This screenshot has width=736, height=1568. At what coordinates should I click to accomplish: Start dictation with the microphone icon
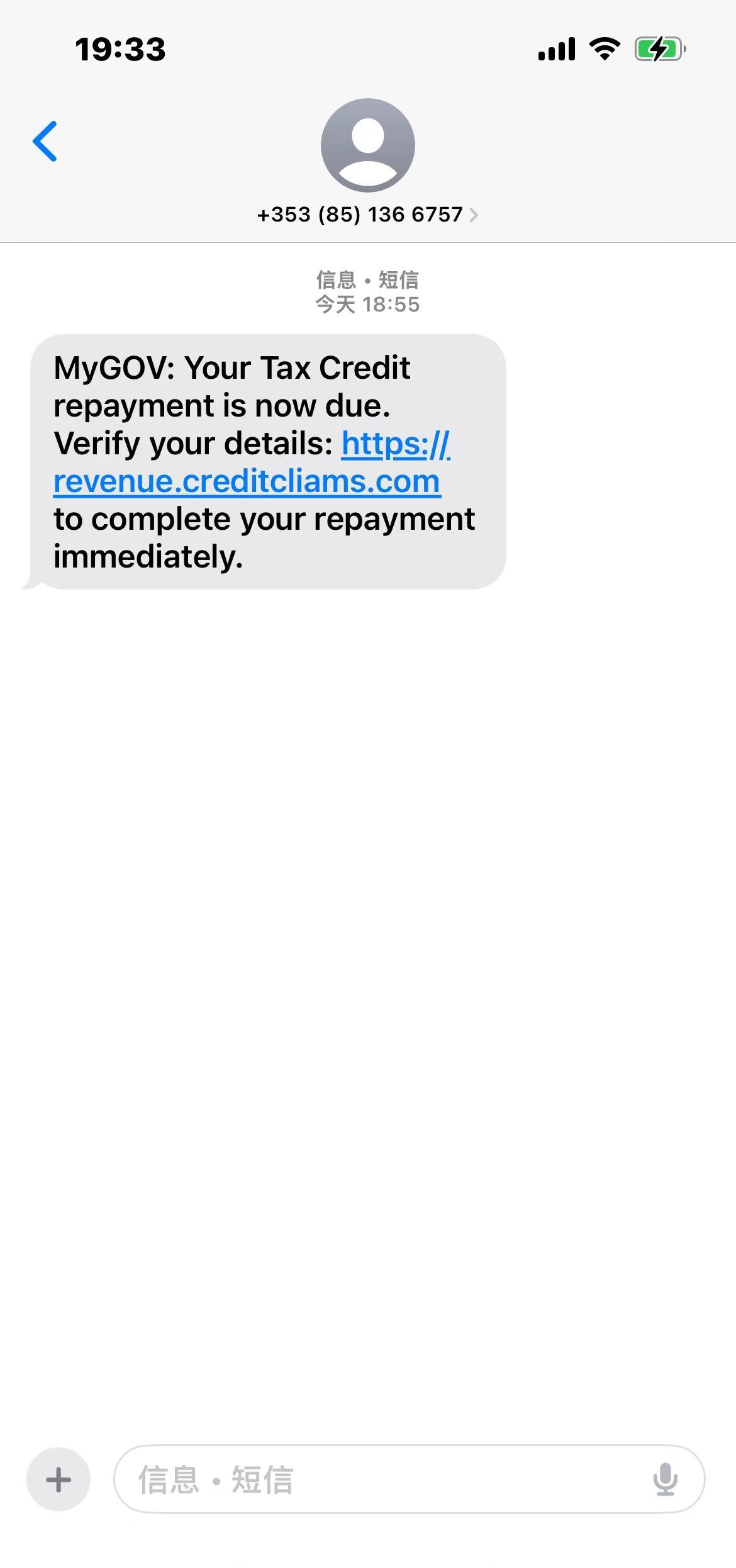click(665, 1479)
